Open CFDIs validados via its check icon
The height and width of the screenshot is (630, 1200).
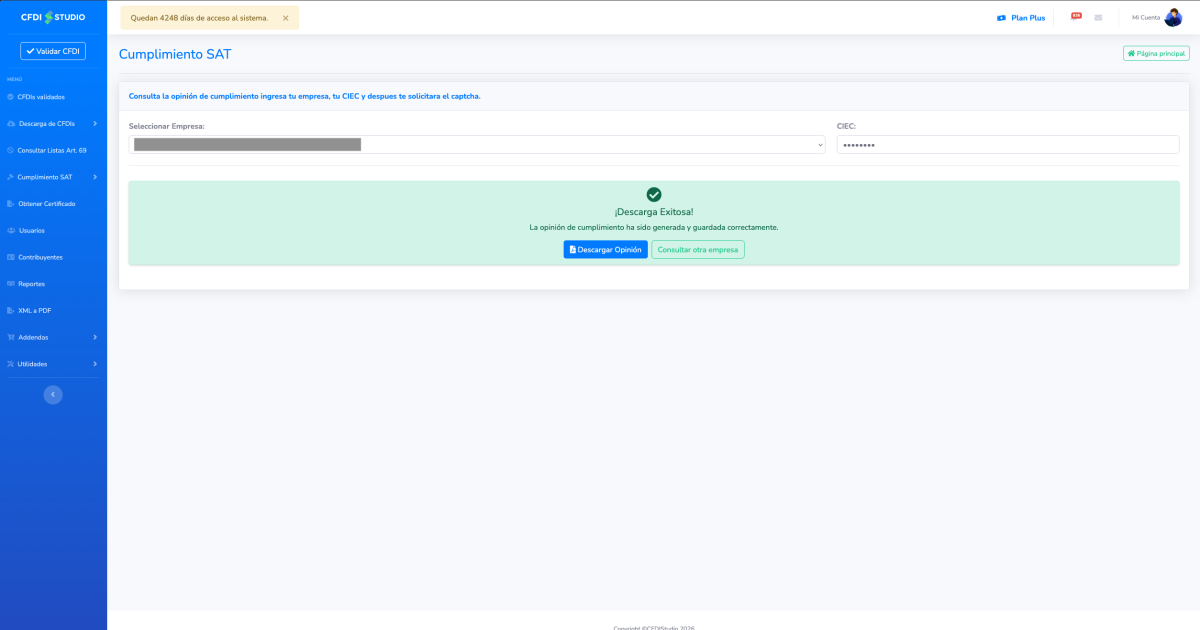[10, 97]
